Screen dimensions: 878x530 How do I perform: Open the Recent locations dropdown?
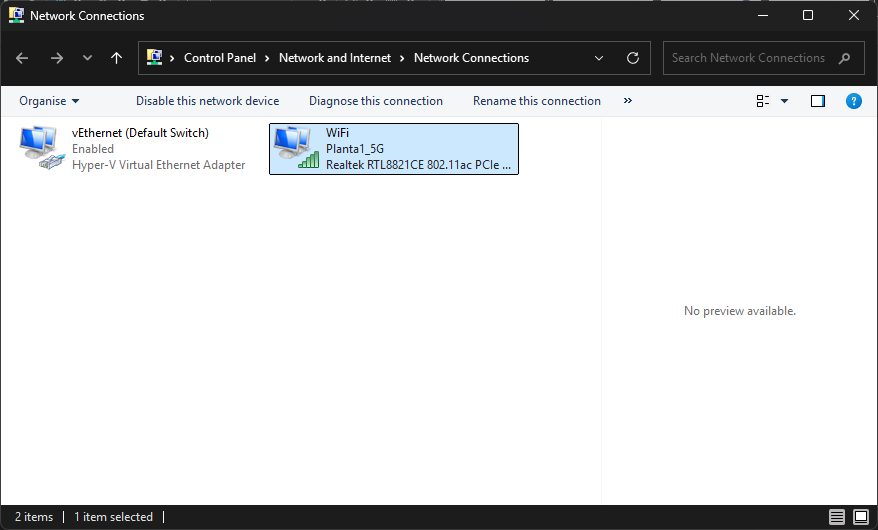(87, 58)
